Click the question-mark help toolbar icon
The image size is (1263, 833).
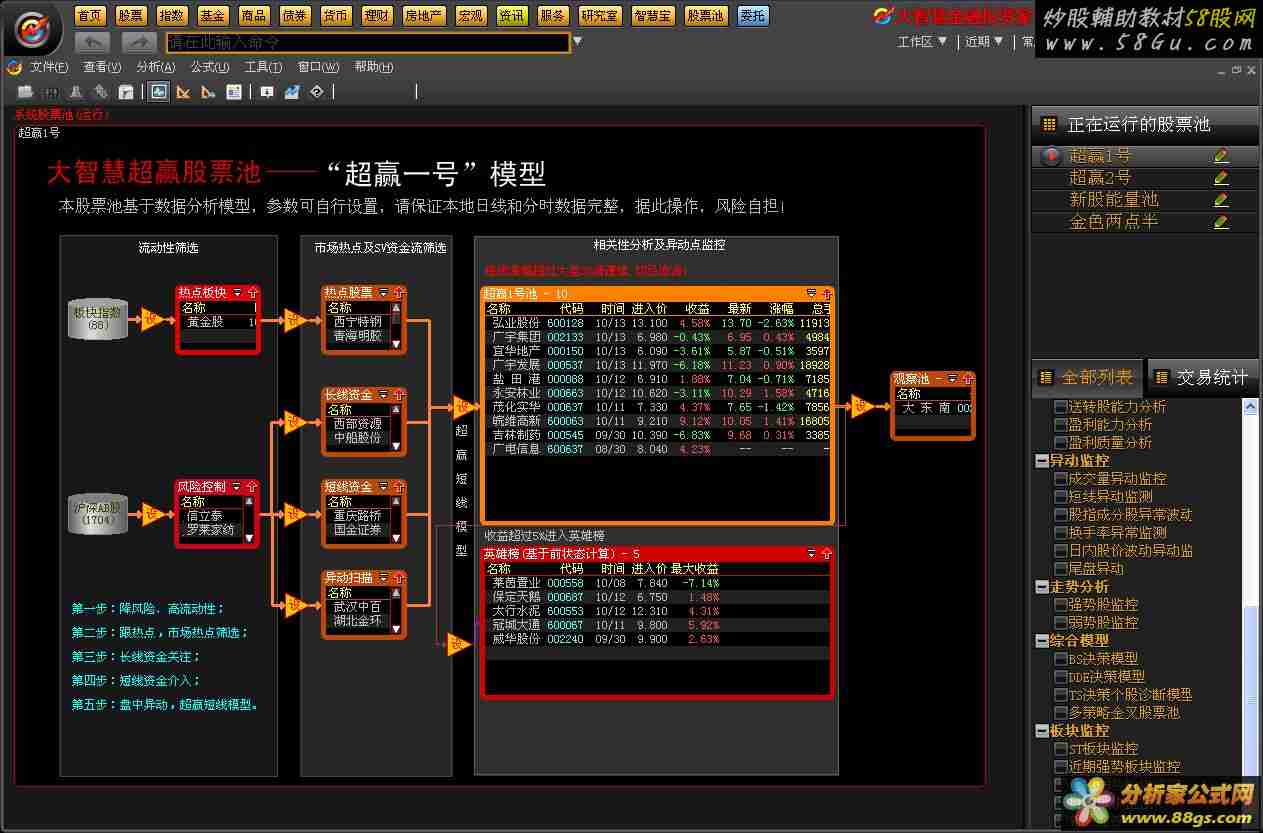coord(317,92)
